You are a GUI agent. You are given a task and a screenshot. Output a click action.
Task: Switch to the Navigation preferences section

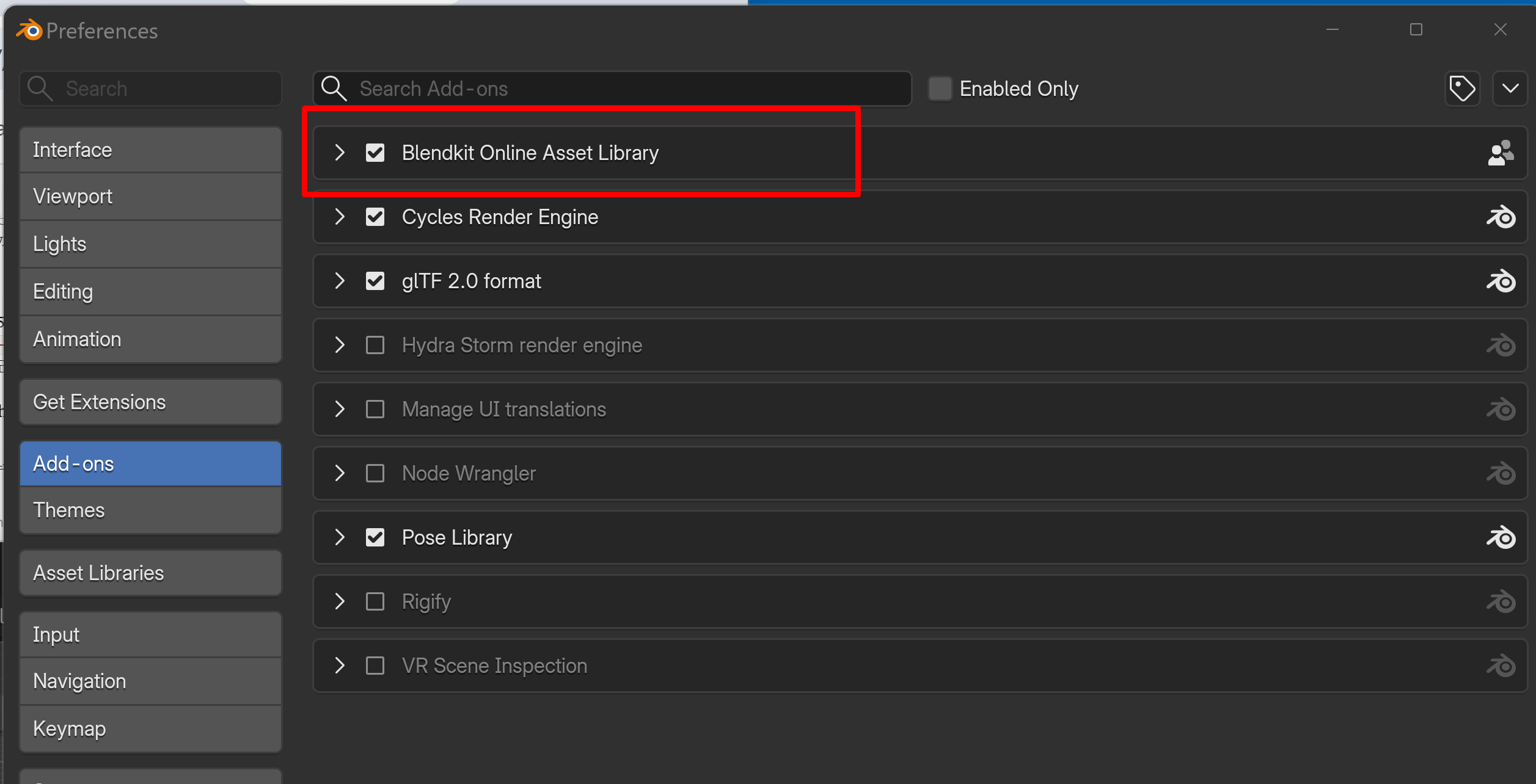coord(150,681)
